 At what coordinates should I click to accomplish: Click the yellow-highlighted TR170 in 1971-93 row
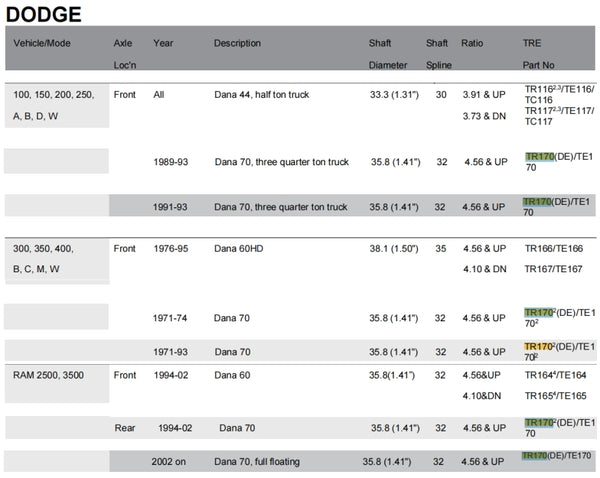pyautogui.click(x=539, y=346)
